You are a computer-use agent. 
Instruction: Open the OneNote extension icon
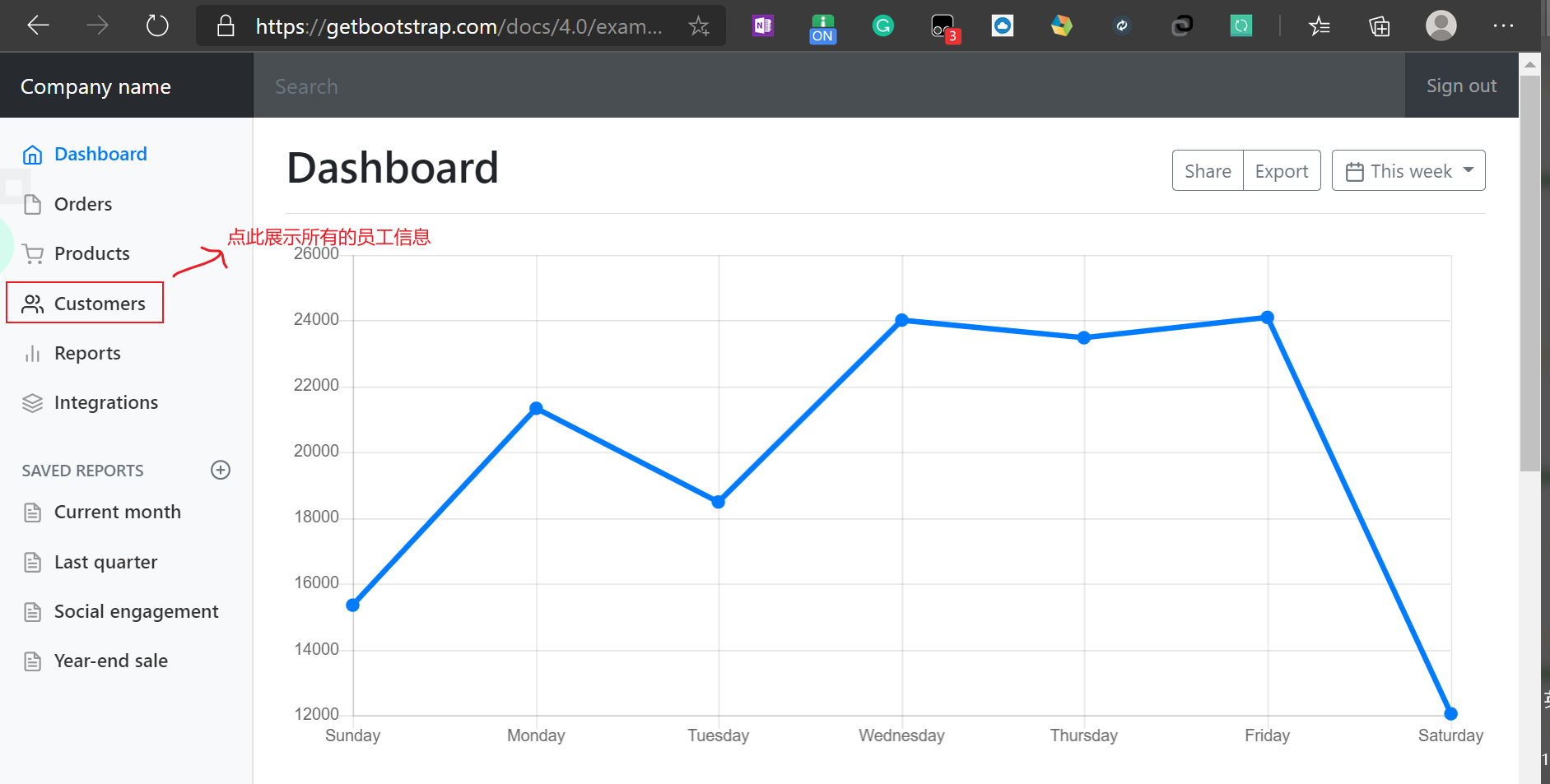click(763, 26)
